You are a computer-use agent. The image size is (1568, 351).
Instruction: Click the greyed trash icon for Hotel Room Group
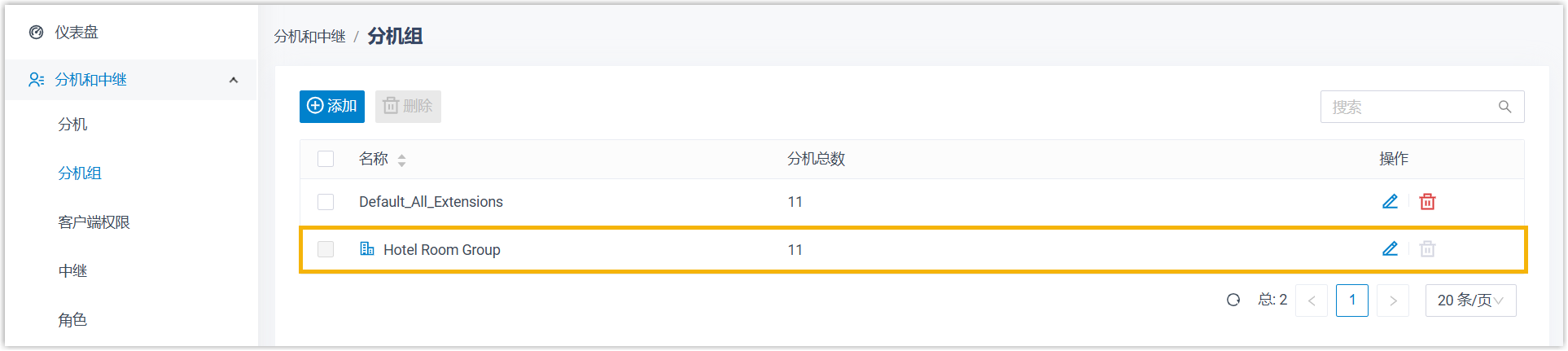pyautogui.click(x=1427, y=249)
